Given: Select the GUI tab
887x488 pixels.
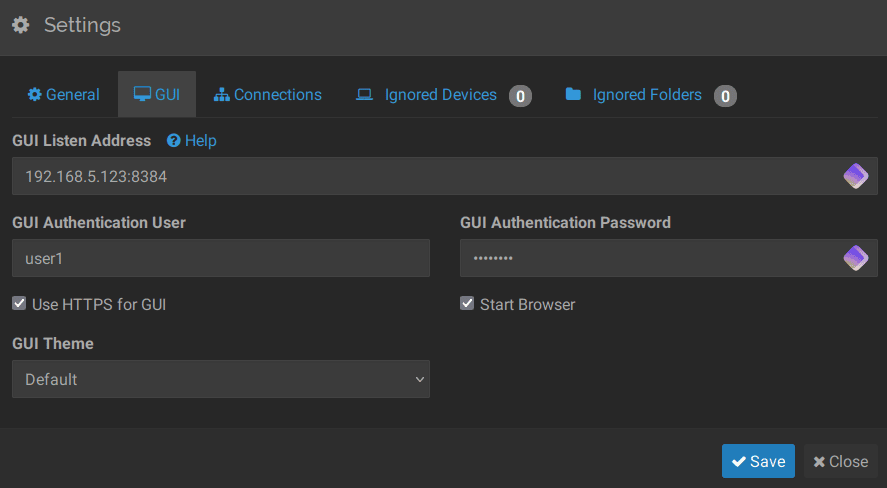Looking at the screenshot, I should click(x=157, y=94).
